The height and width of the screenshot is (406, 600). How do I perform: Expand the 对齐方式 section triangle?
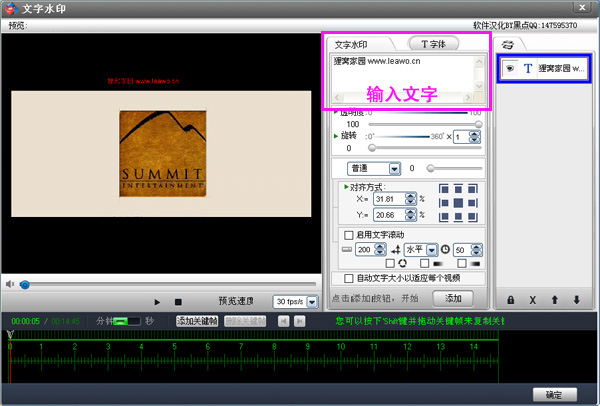click(x=346, y=187)
